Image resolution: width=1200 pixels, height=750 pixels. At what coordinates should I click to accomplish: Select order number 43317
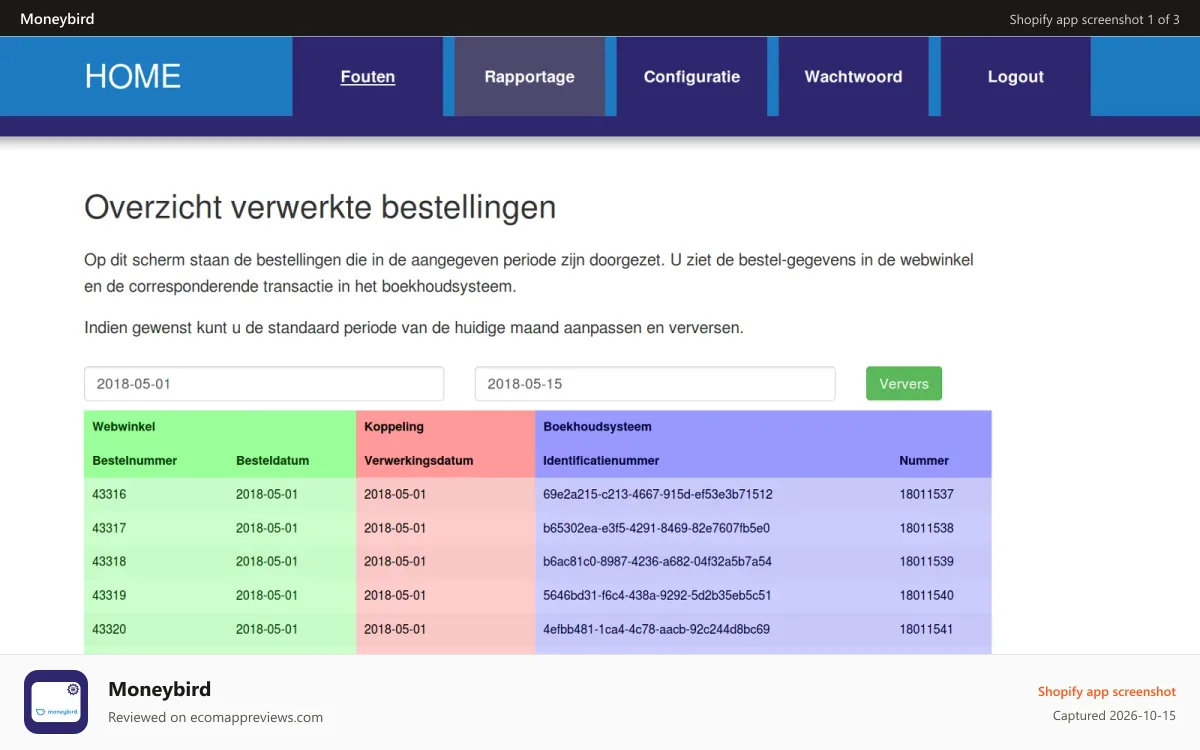click(x=109, y=528)
